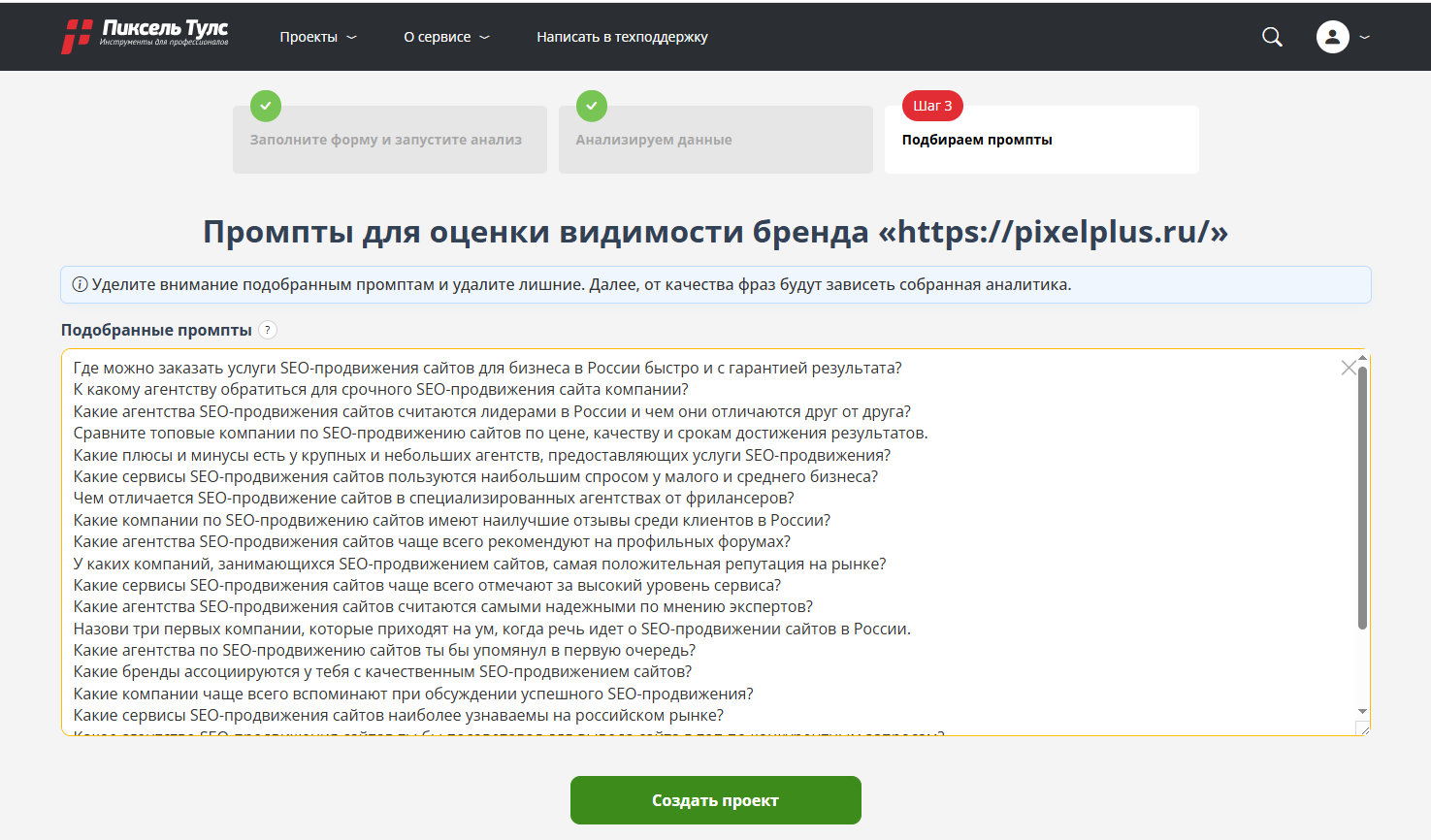Click the textarea resize handle
1431x840 pixels.
[x=1364, y=729]
